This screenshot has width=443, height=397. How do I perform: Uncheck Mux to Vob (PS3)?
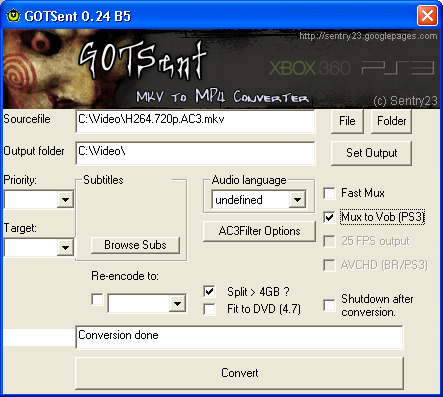coord(329,217)
